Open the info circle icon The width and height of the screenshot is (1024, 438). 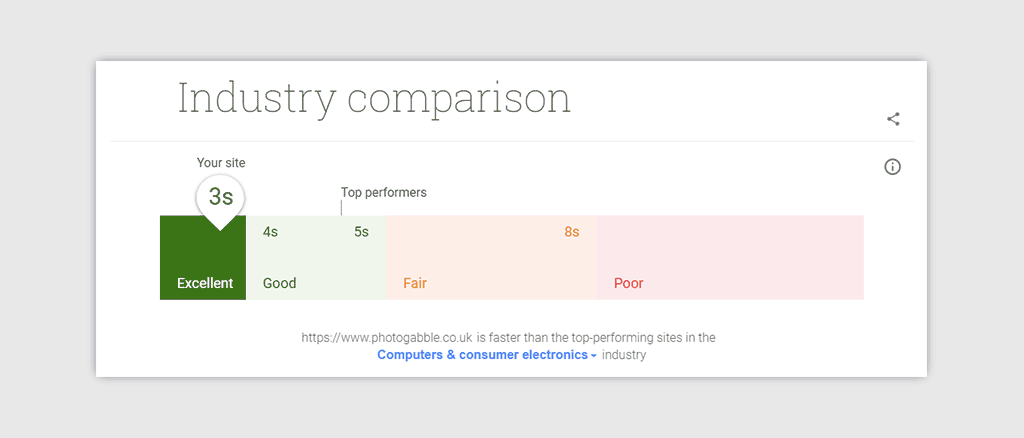(x=892, y=167)
